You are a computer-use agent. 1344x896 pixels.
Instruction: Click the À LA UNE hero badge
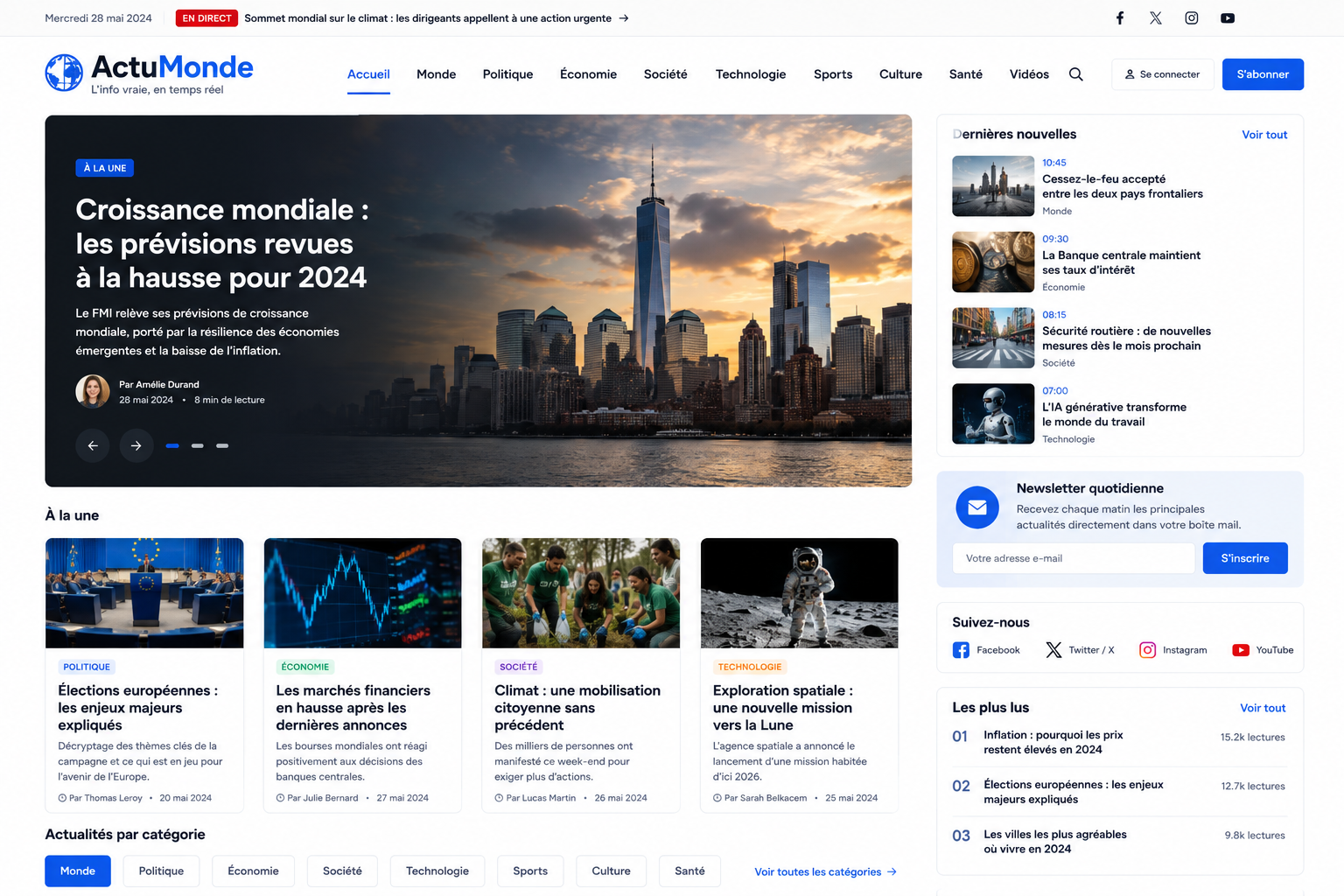coord(105,168)
